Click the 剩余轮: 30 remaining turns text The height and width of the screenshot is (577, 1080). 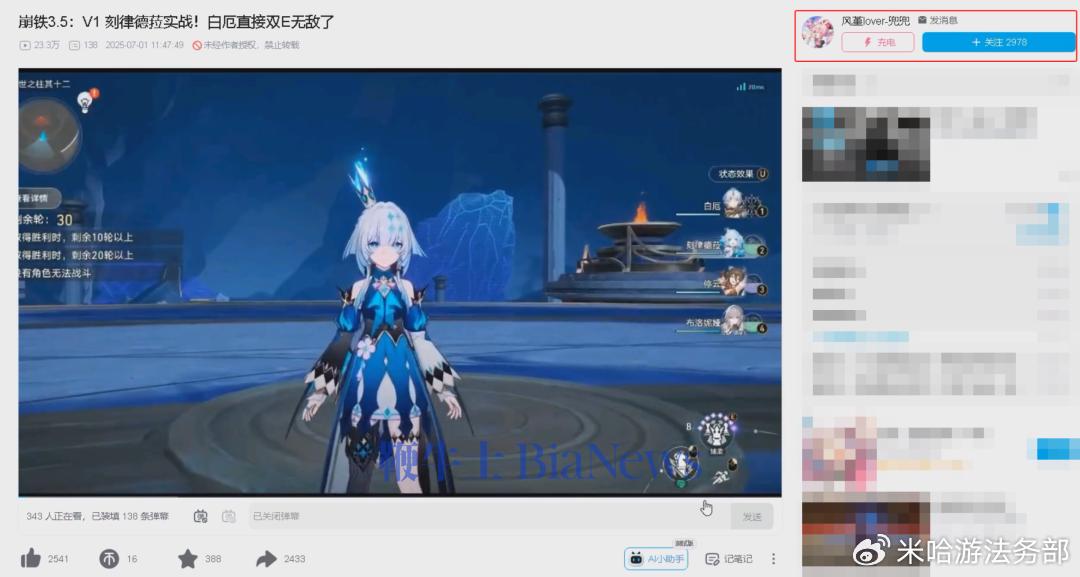(x=45, y=220)
